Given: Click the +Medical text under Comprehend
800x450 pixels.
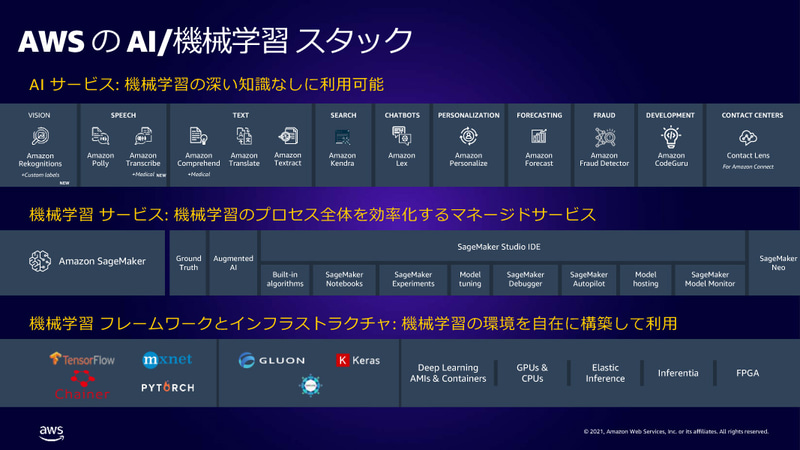Looking at the screenshot, I should tap(198, 174).
